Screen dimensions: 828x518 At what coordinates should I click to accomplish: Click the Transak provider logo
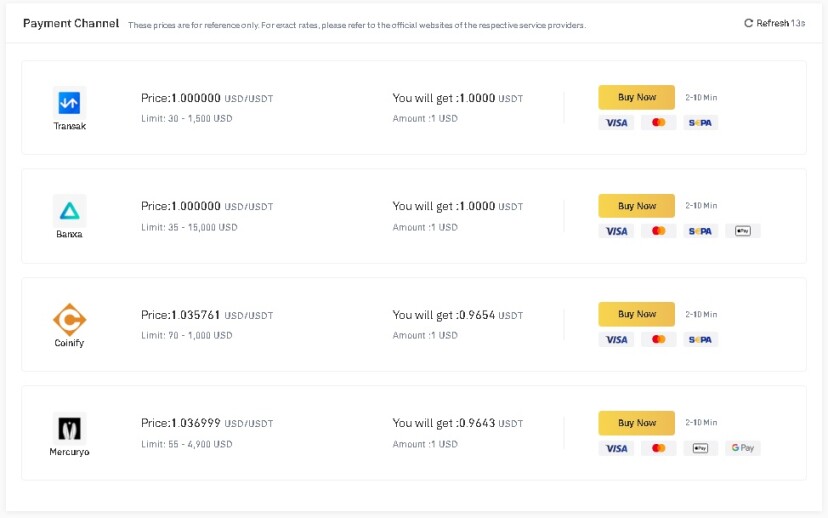69,102
